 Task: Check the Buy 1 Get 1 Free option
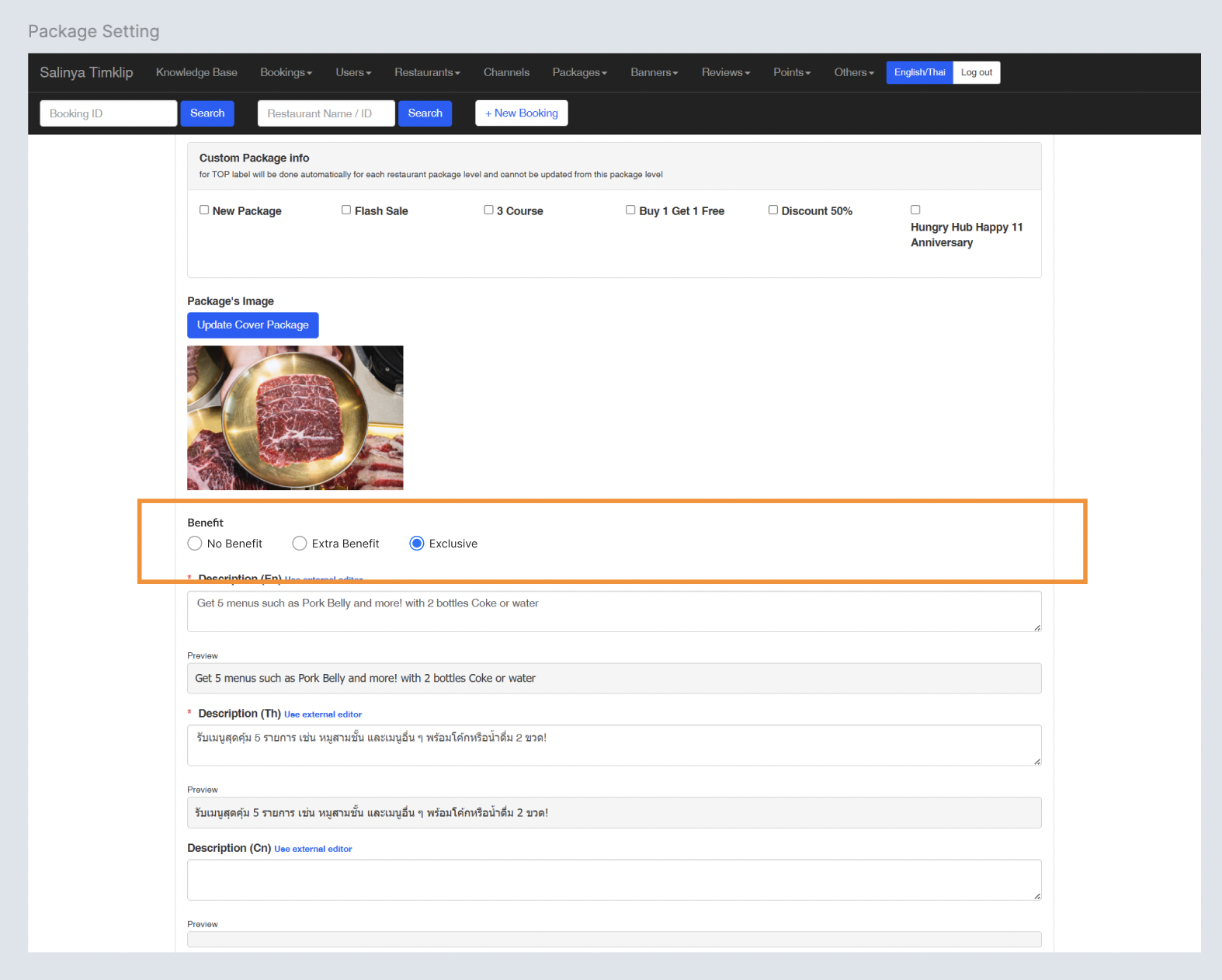(x=630, y=210)
